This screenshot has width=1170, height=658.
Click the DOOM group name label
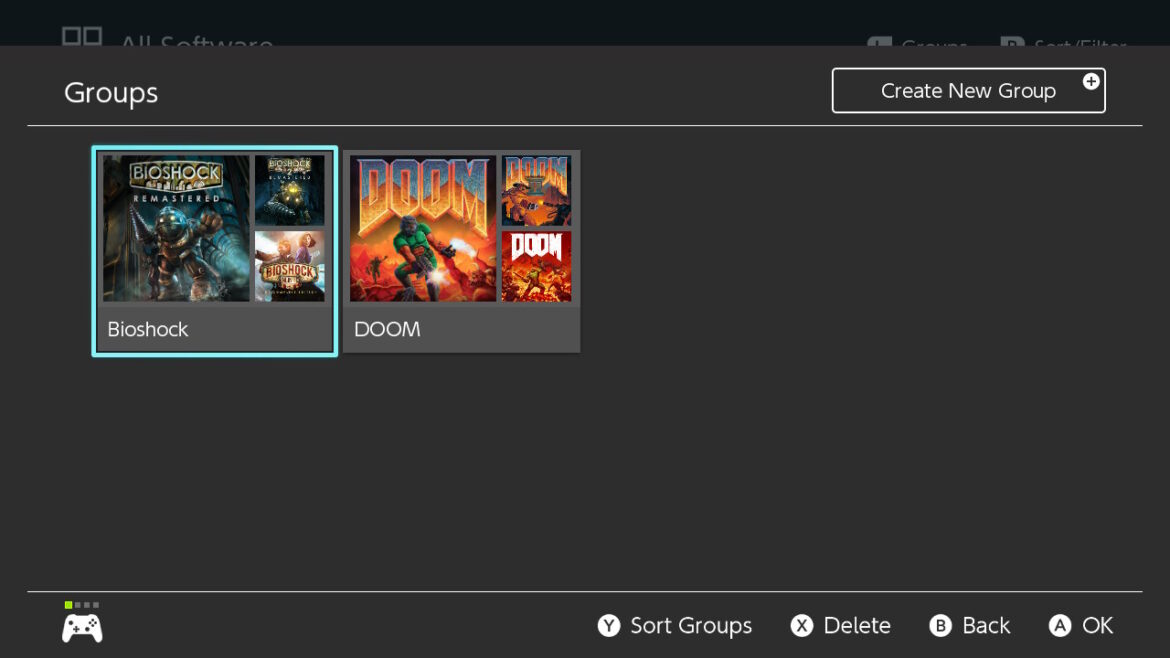coord(387,329)
